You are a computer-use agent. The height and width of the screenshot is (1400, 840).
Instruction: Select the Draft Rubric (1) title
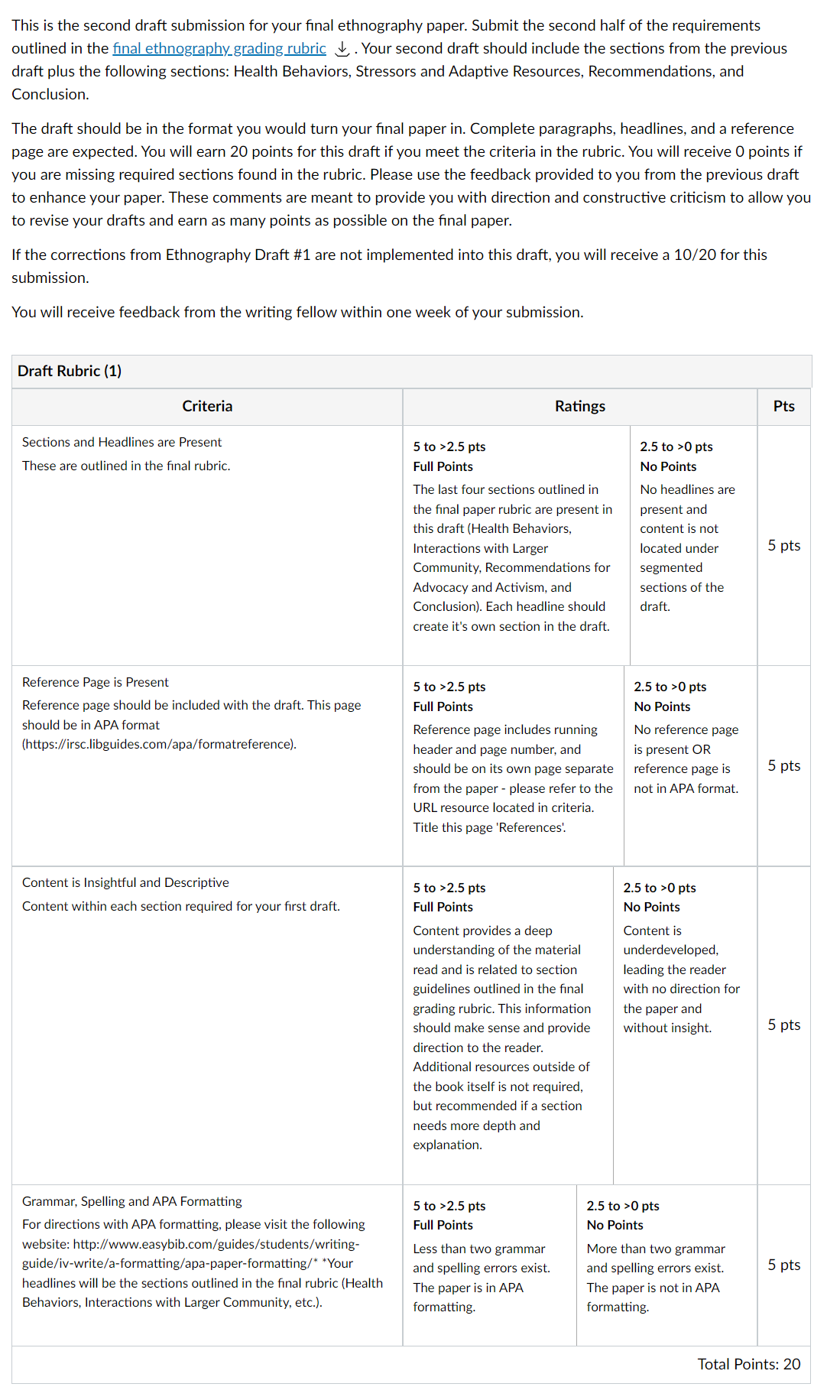coord(70,371)
